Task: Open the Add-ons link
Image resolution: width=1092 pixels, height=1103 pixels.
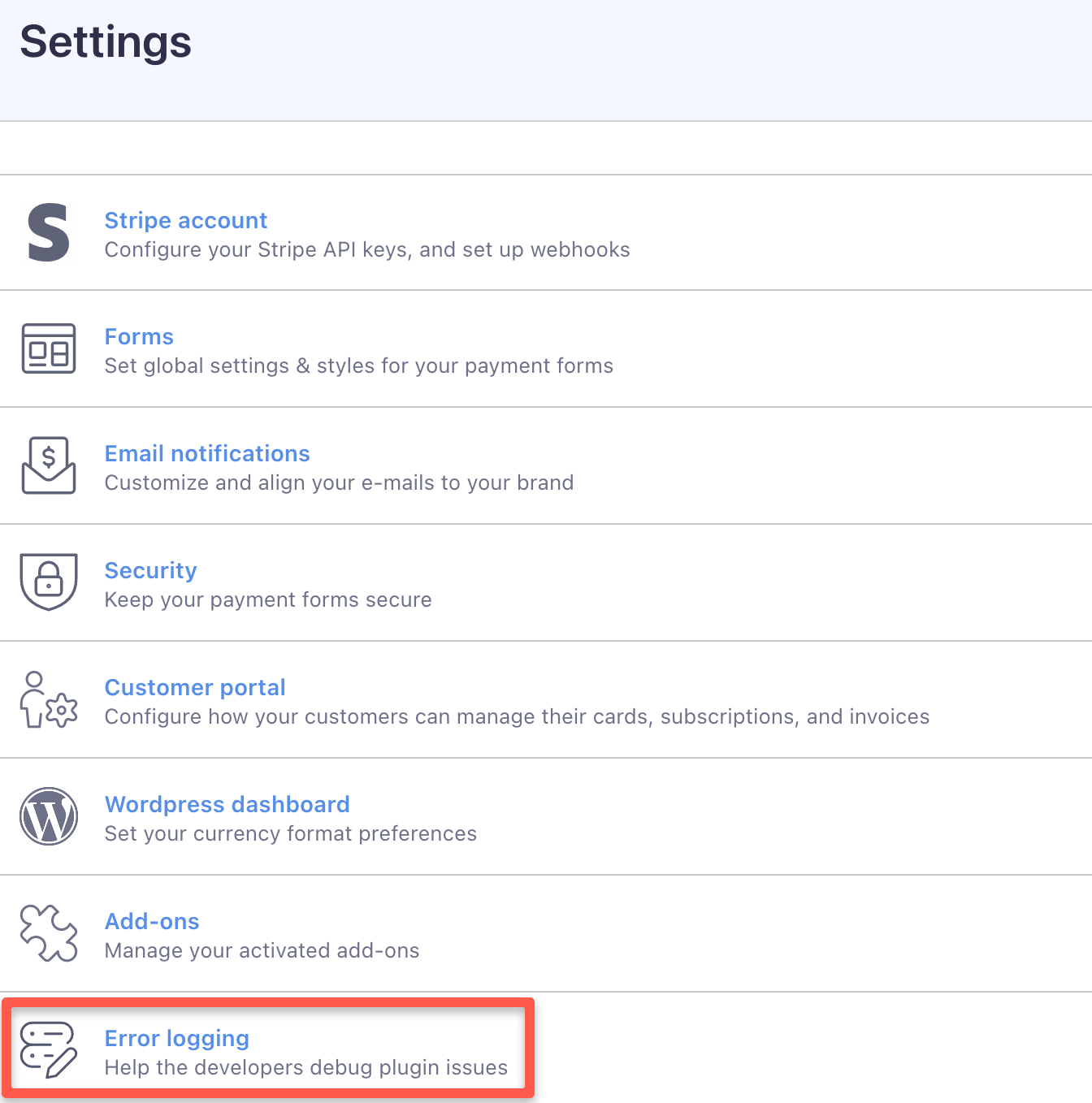Action: (152, 921)
